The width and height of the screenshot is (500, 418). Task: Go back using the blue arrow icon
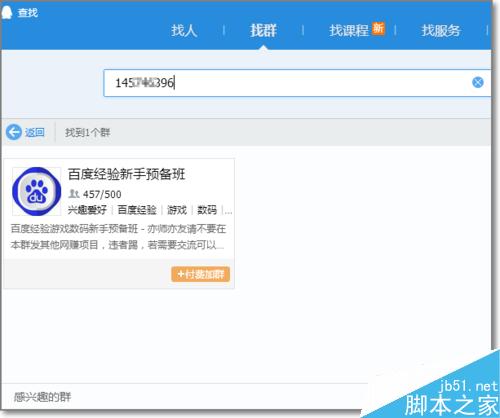pos(14,132)
